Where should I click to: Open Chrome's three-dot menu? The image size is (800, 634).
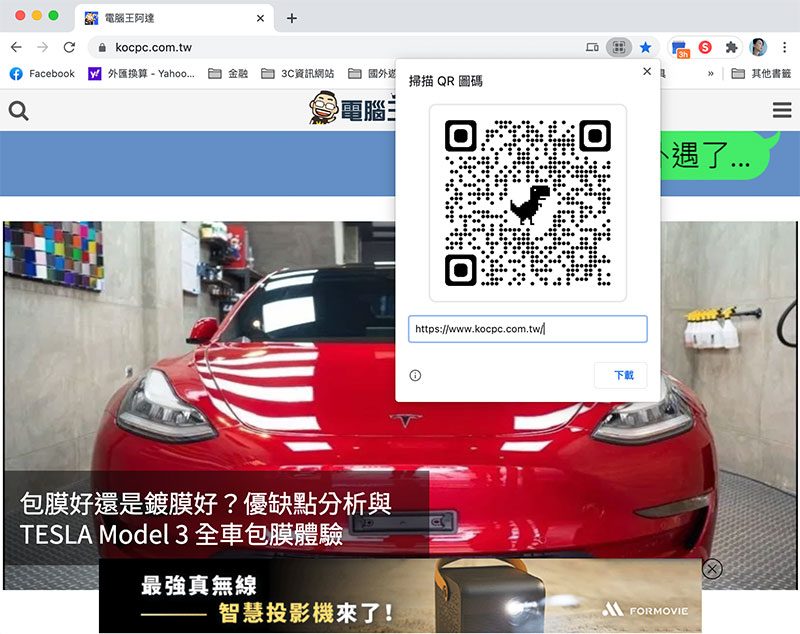[785, 47]
